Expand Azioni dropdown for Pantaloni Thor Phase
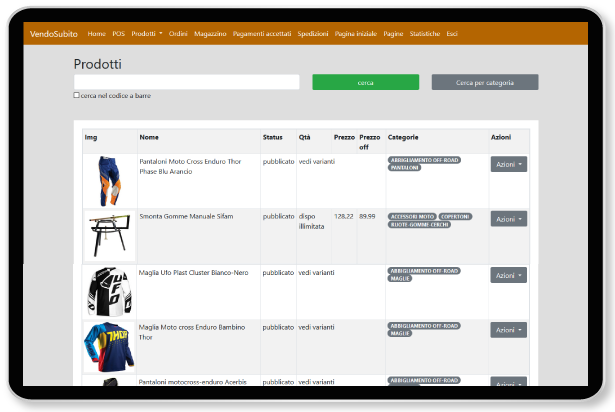This screenshot has width=615, height=412. [x=509, y=164]
